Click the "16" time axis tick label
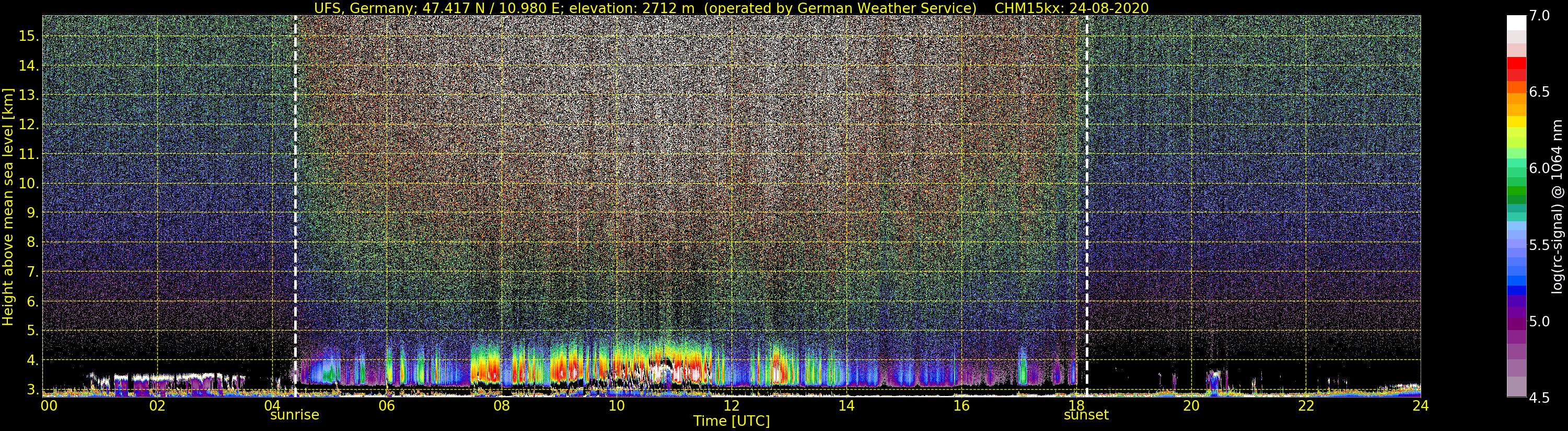Image resolution: width=1568 pixels, height=431 pixels. click(961, 405)
